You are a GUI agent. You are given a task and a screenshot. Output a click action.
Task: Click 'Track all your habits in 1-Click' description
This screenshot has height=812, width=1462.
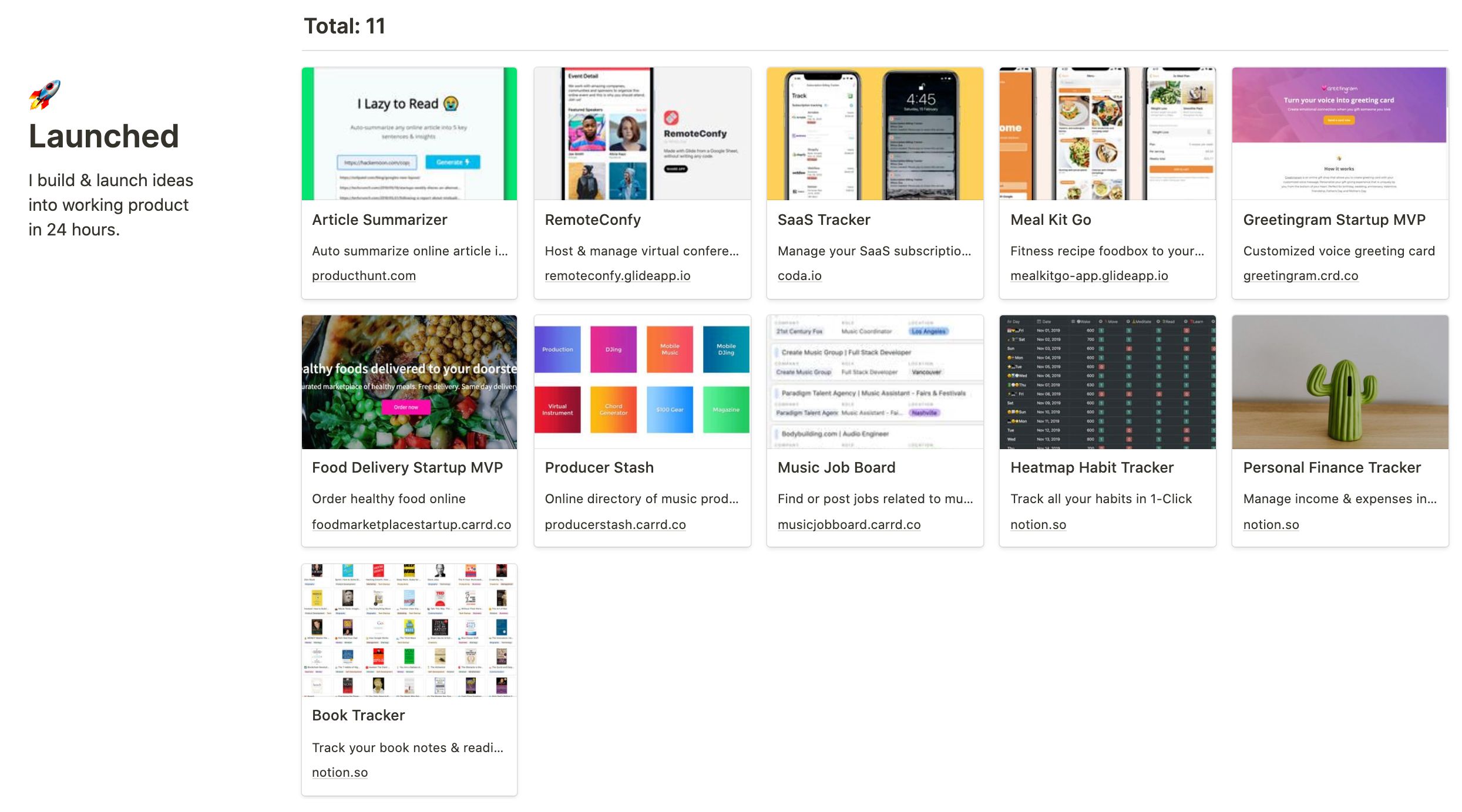pyautogui.click(x=1101, y=498)
